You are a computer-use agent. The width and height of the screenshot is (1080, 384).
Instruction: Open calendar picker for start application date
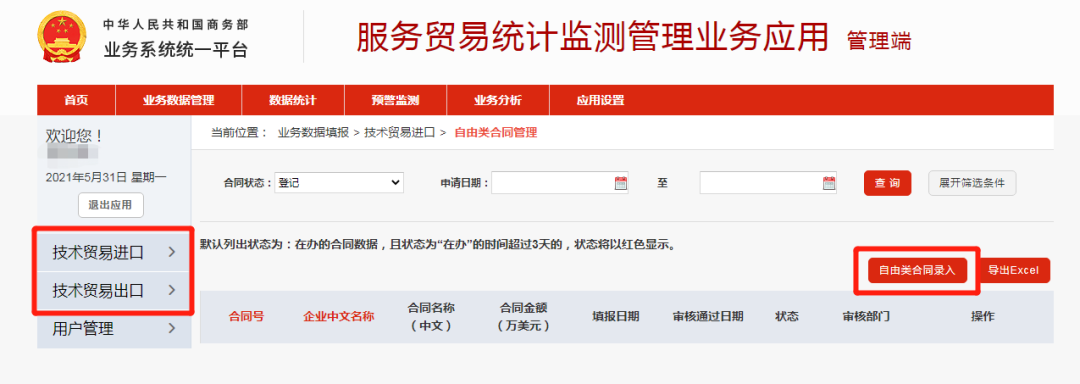tap(621, 183)
